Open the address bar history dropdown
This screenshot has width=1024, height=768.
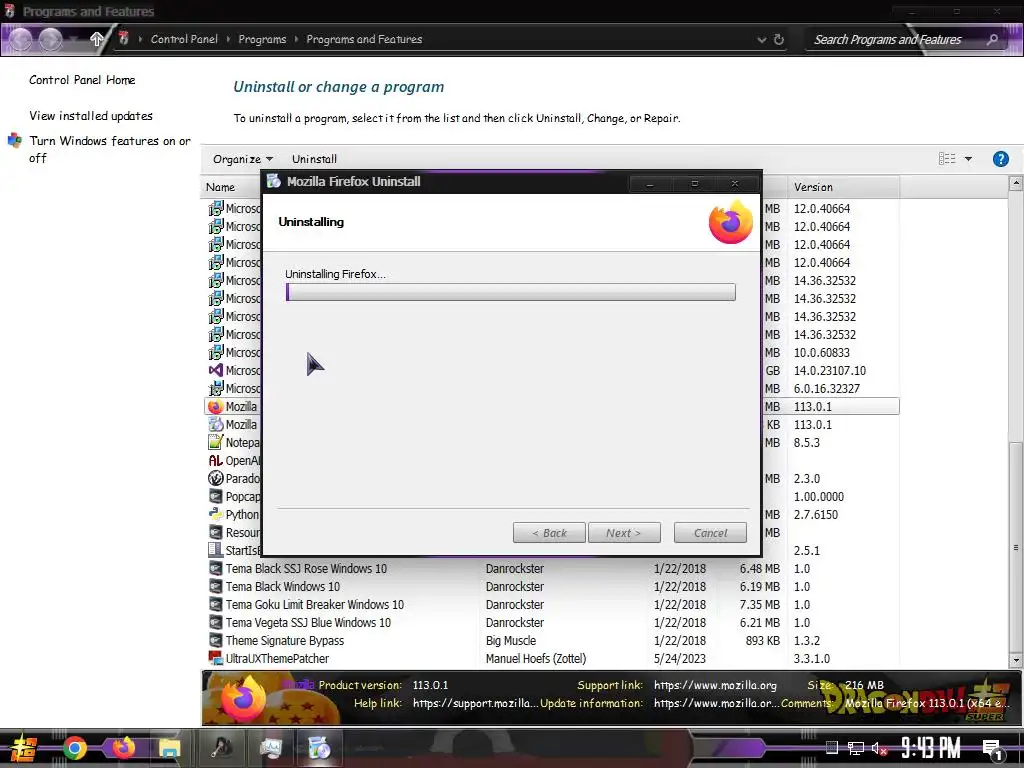761,40
